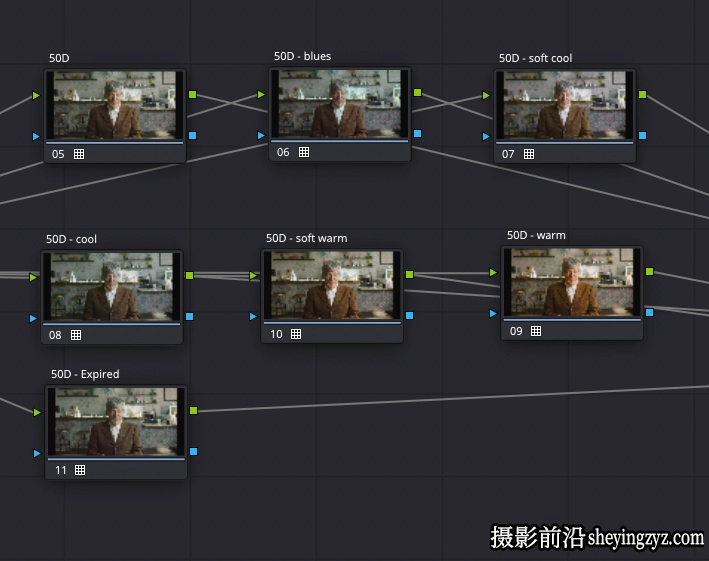709x561 pixels.
Task: Click blue key output square of node 09
Action: [649, 312]
